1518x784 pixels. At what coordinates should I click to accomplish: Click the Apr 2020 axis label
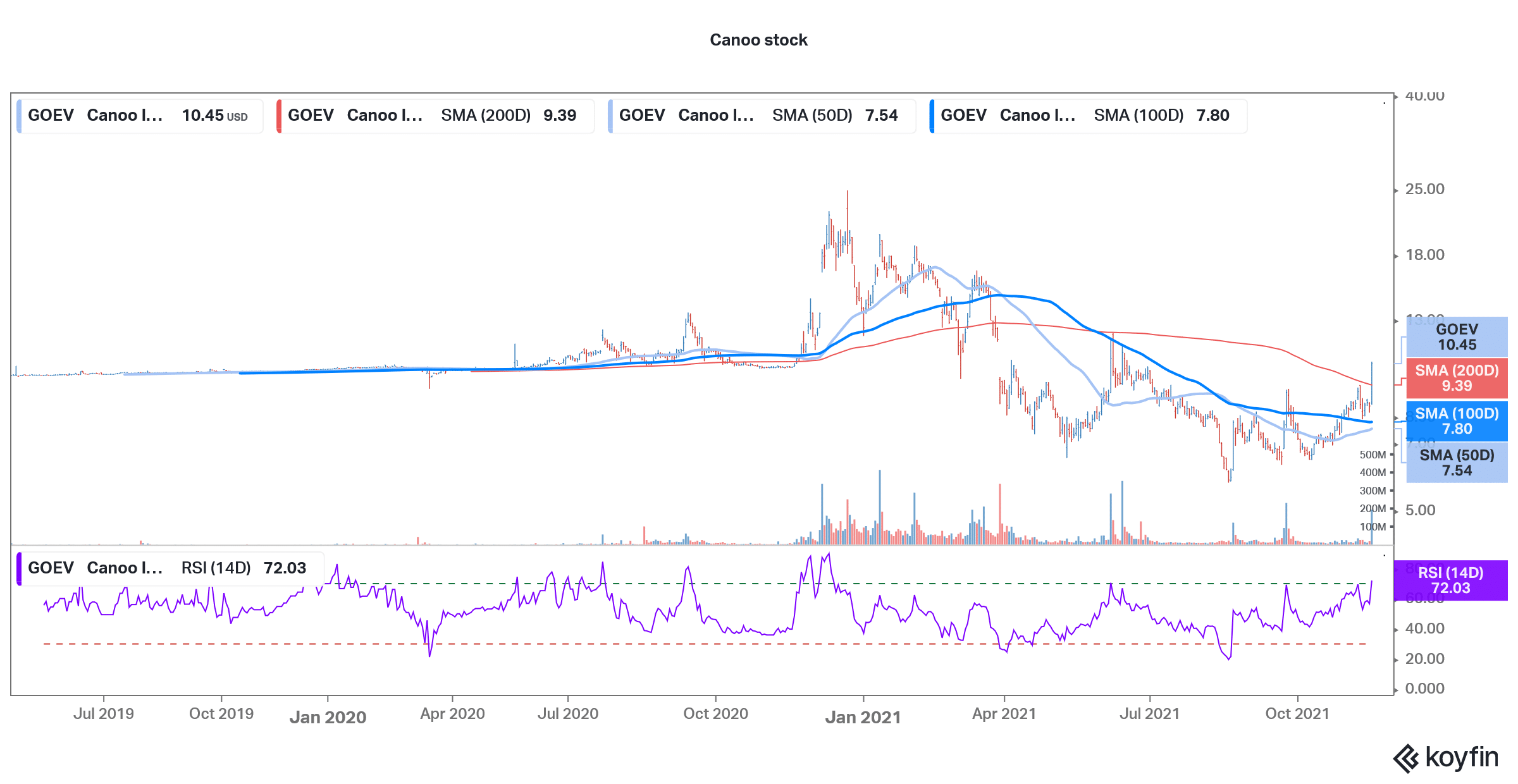pos(452,714)
